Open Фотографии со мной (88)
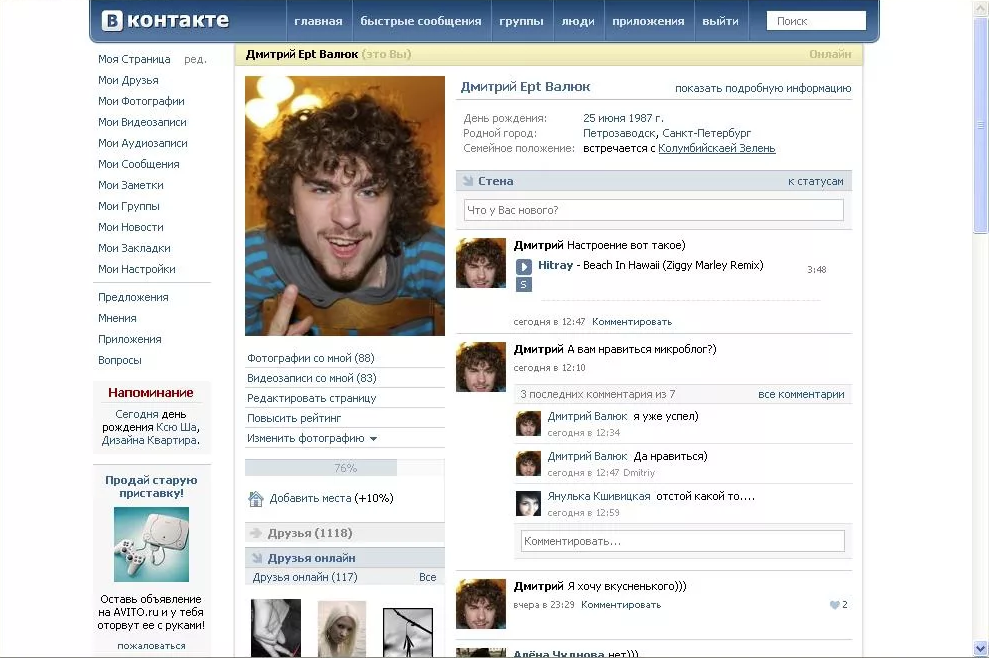The width and height of the screenshot is (989, 658). coord(311,358)
